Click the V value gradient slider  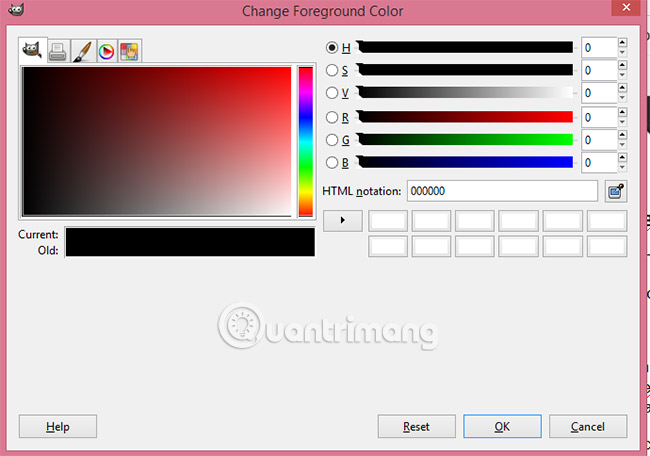(465, 92)
